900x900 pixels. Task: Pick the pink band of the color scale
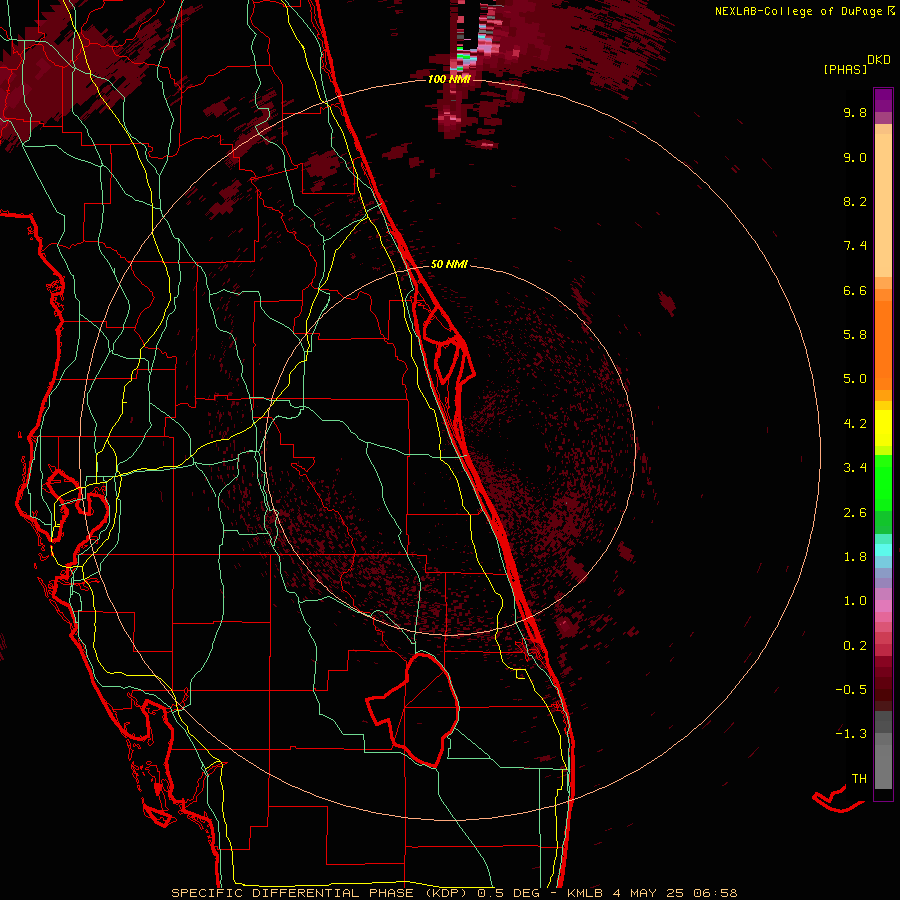(883, 606)
